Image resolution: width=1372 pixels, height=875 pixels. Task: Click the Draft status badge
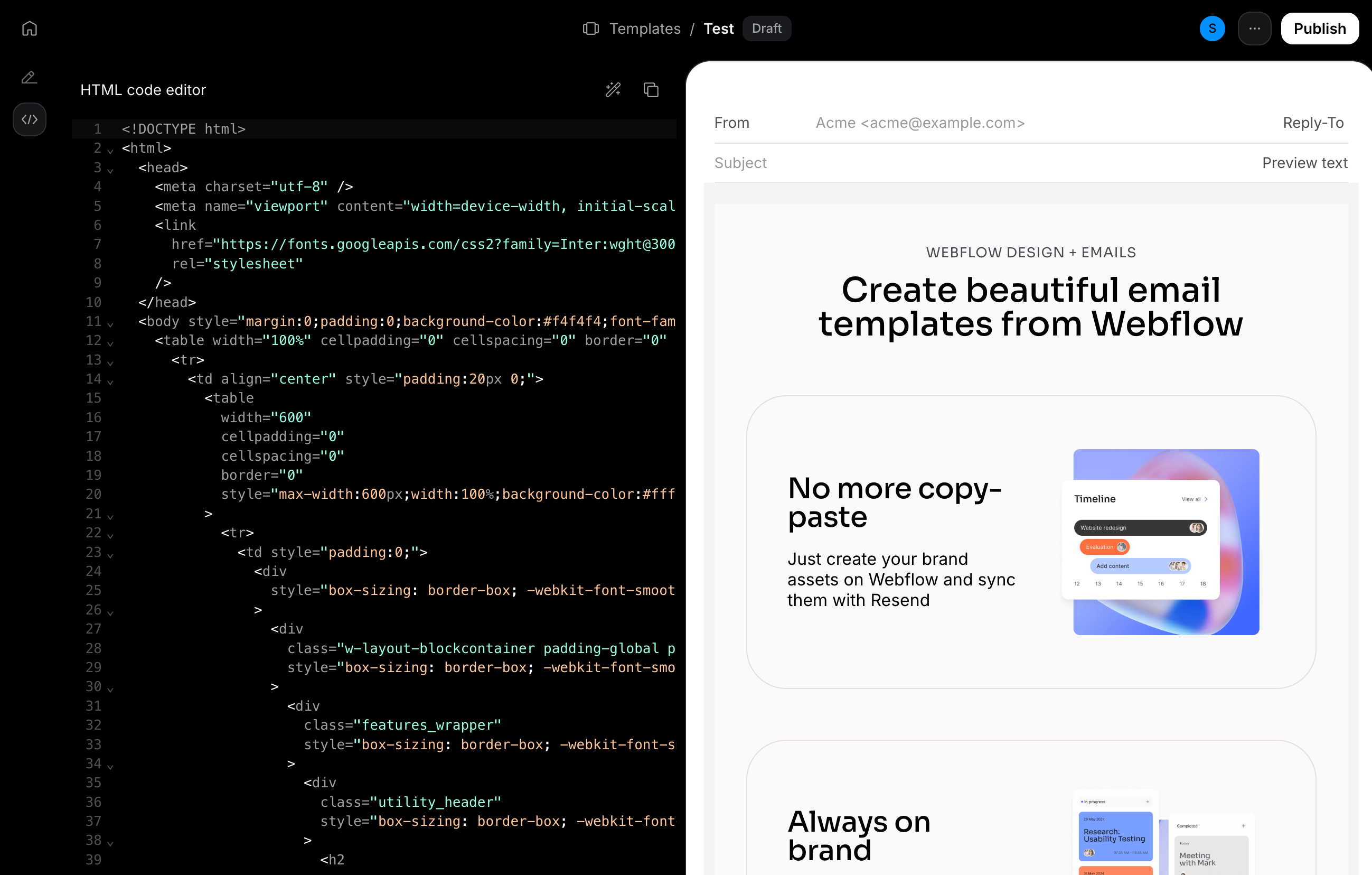[x=766, y=29]
